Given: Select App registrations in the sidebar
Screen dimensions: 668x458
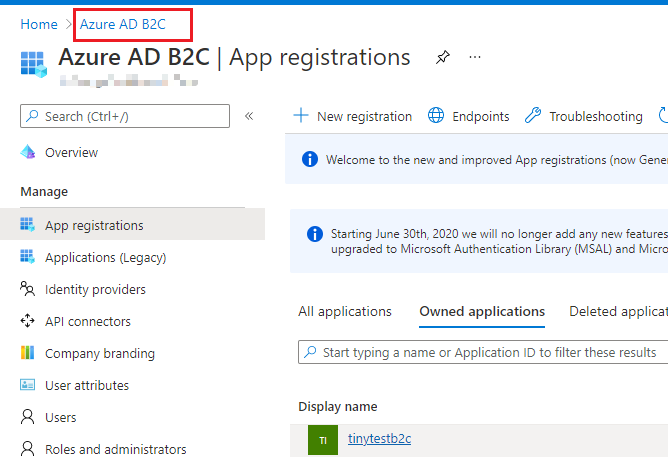Looking at the screenshot, I should click(132, 224).
